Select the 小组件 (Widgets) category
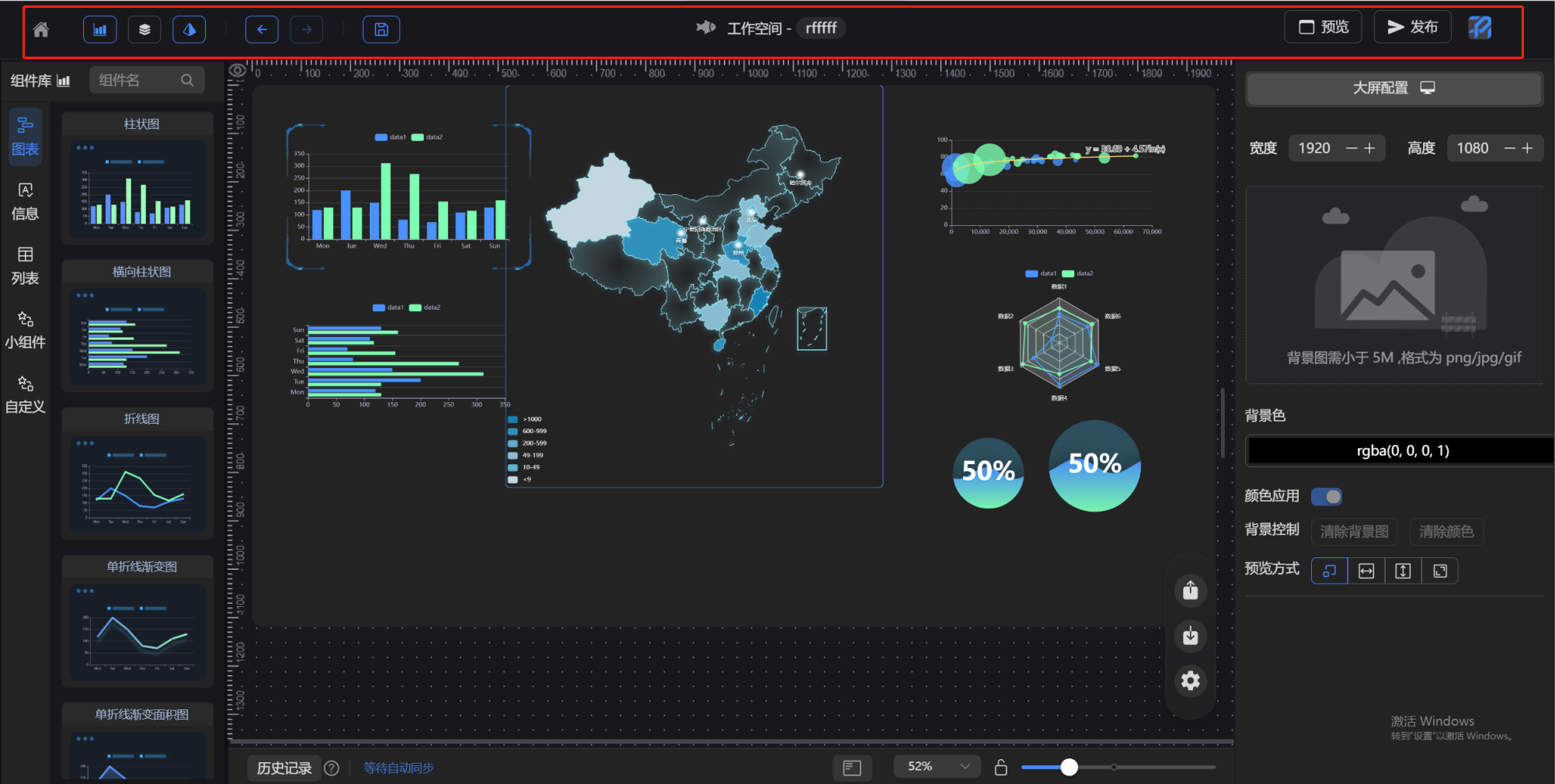This screenshot has width=1555, height=784. click(25, 331)
